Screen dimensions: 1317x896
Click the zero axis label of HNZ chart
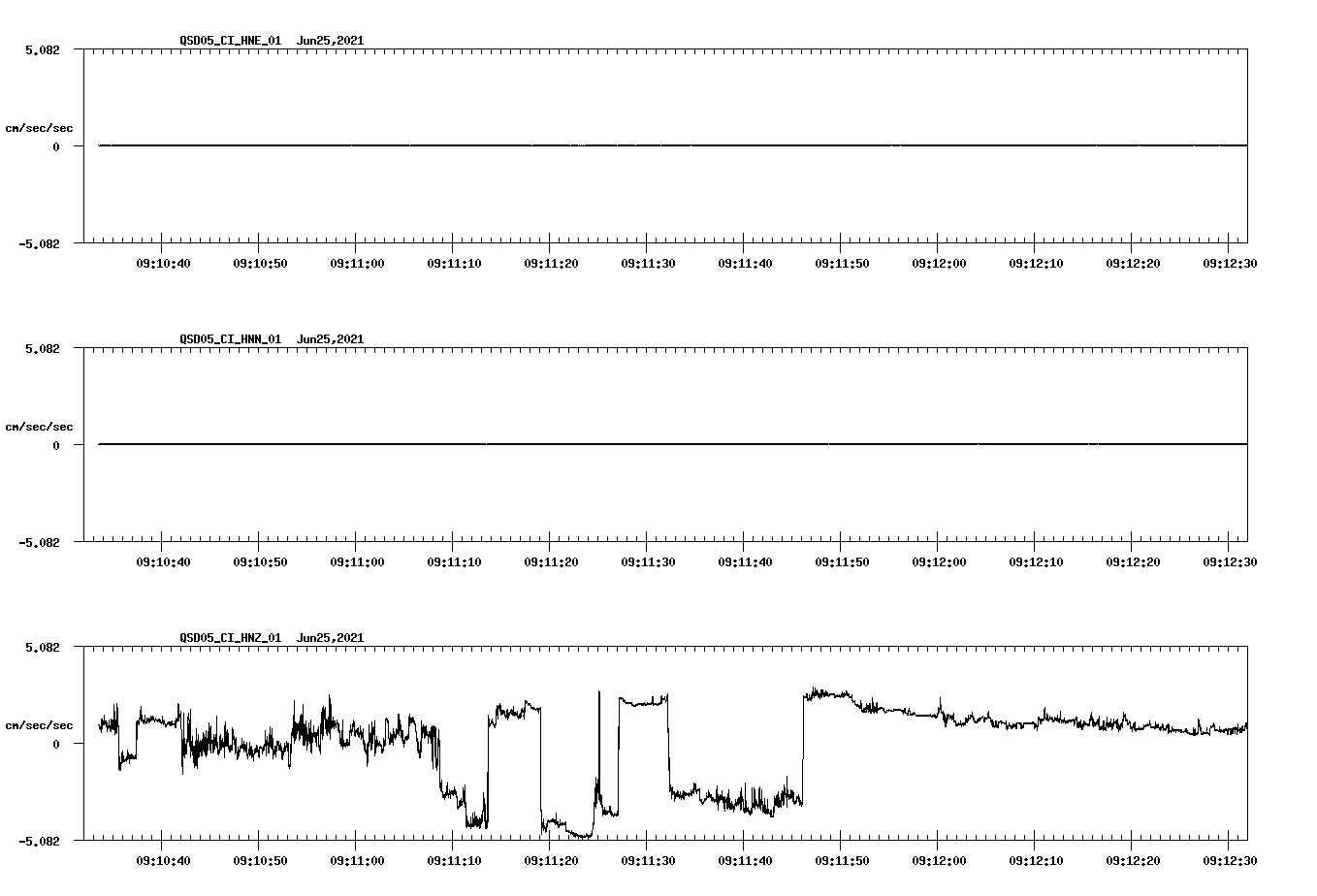(56, 745)
